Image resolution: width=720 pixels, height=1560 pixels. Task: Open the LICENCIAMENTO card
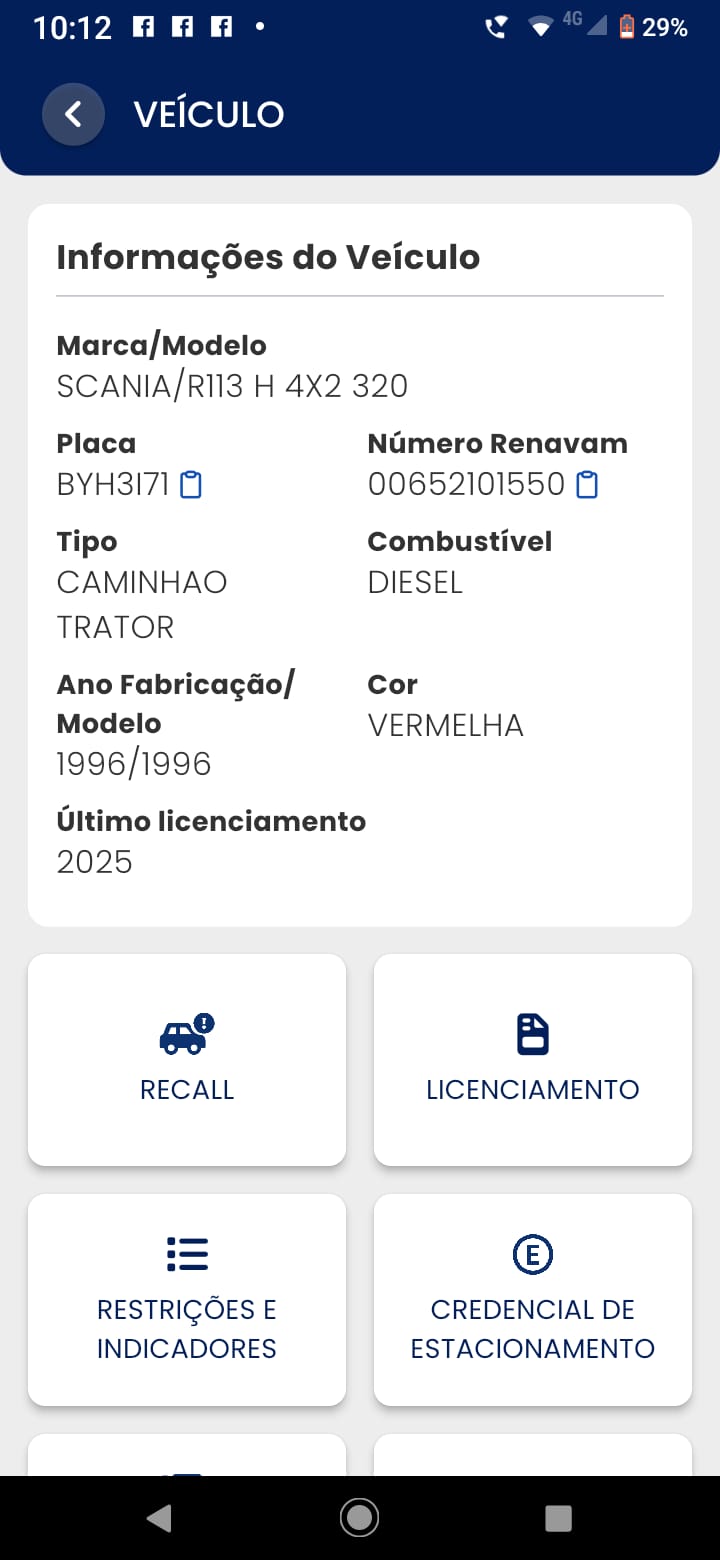[533, 1059]
